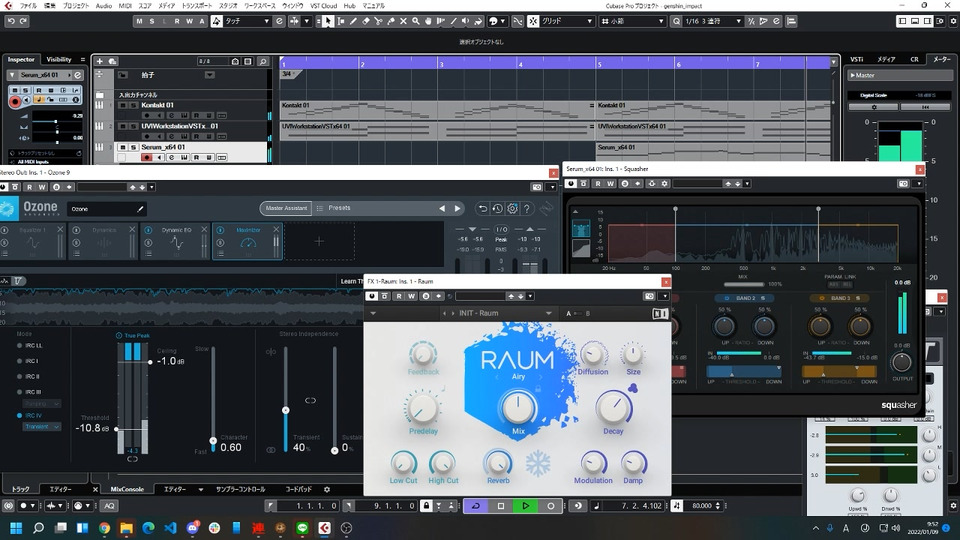This screenshot has width=960, height=540.
Task: Edit Ozone preset name pencil icon
Action: (140, 209)
